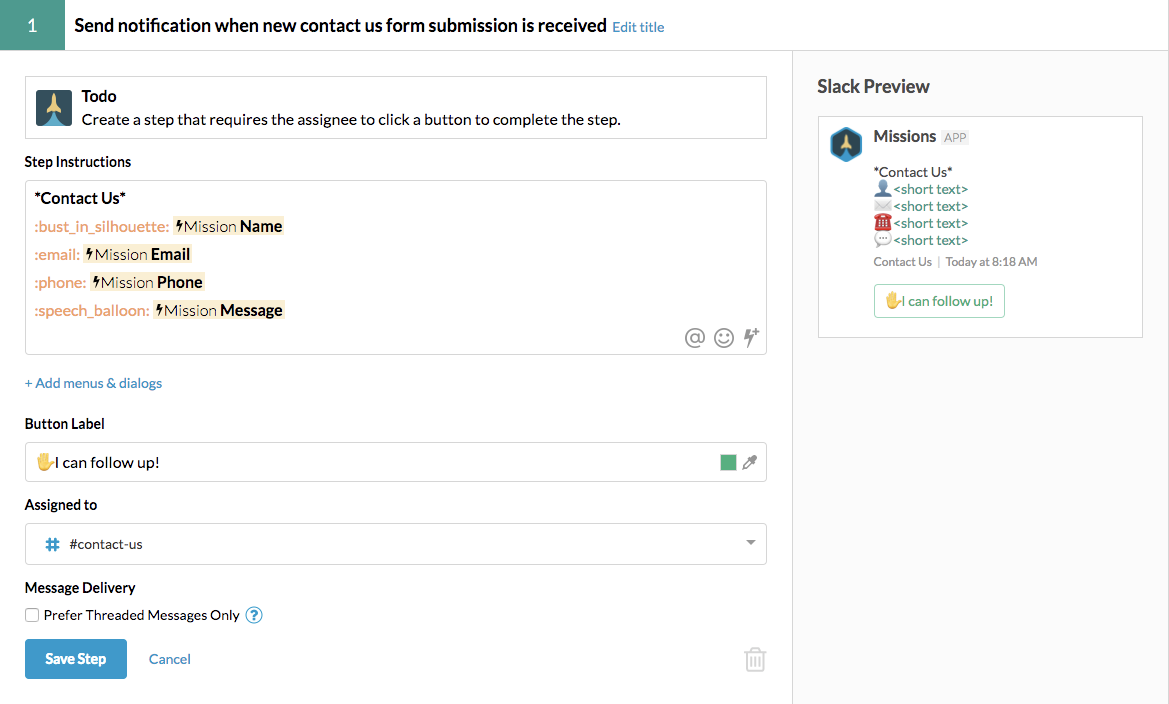This screenshot has height=704, width=1169.
Task: Click the Save Step button
Action: (x=76, y=659)
